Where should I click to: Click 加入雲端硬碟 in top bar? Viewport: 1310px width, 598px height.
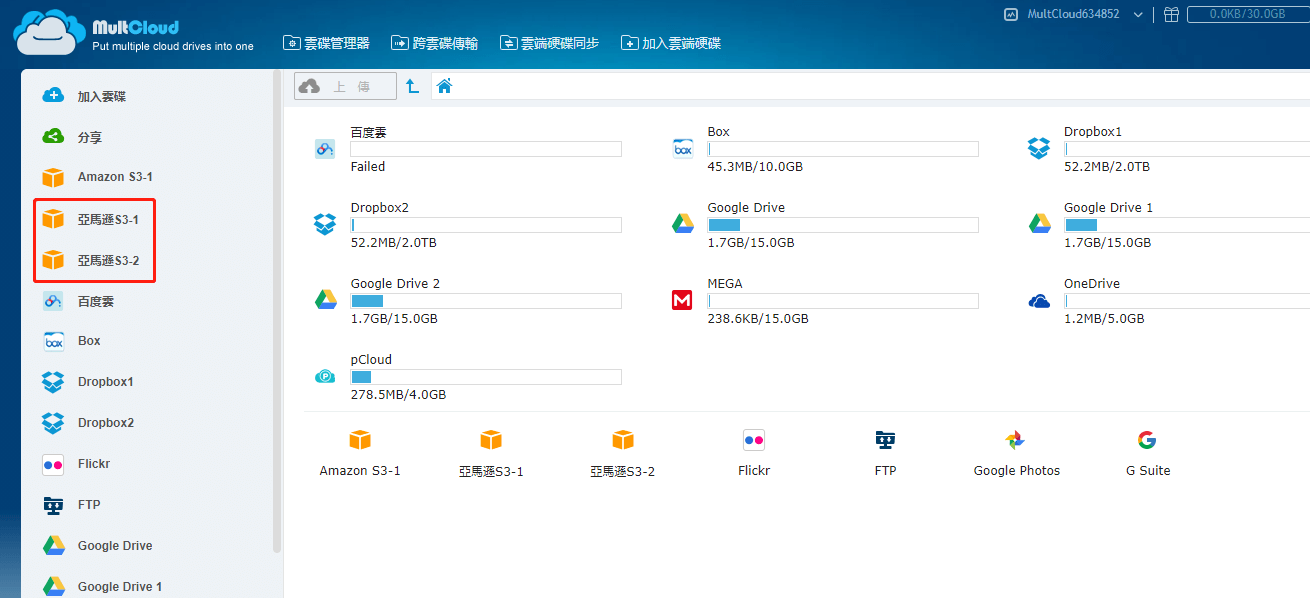tap(671, 43)
